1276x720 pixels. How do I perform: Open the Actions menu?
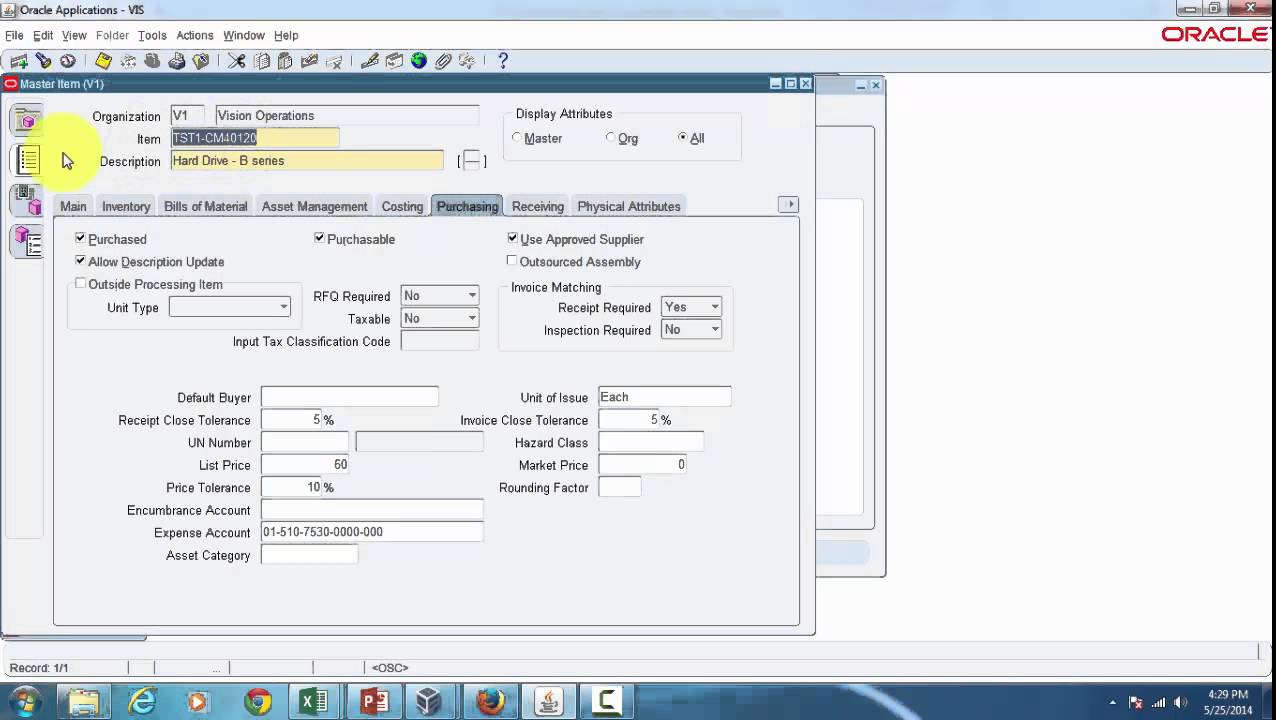pos(195,35)
